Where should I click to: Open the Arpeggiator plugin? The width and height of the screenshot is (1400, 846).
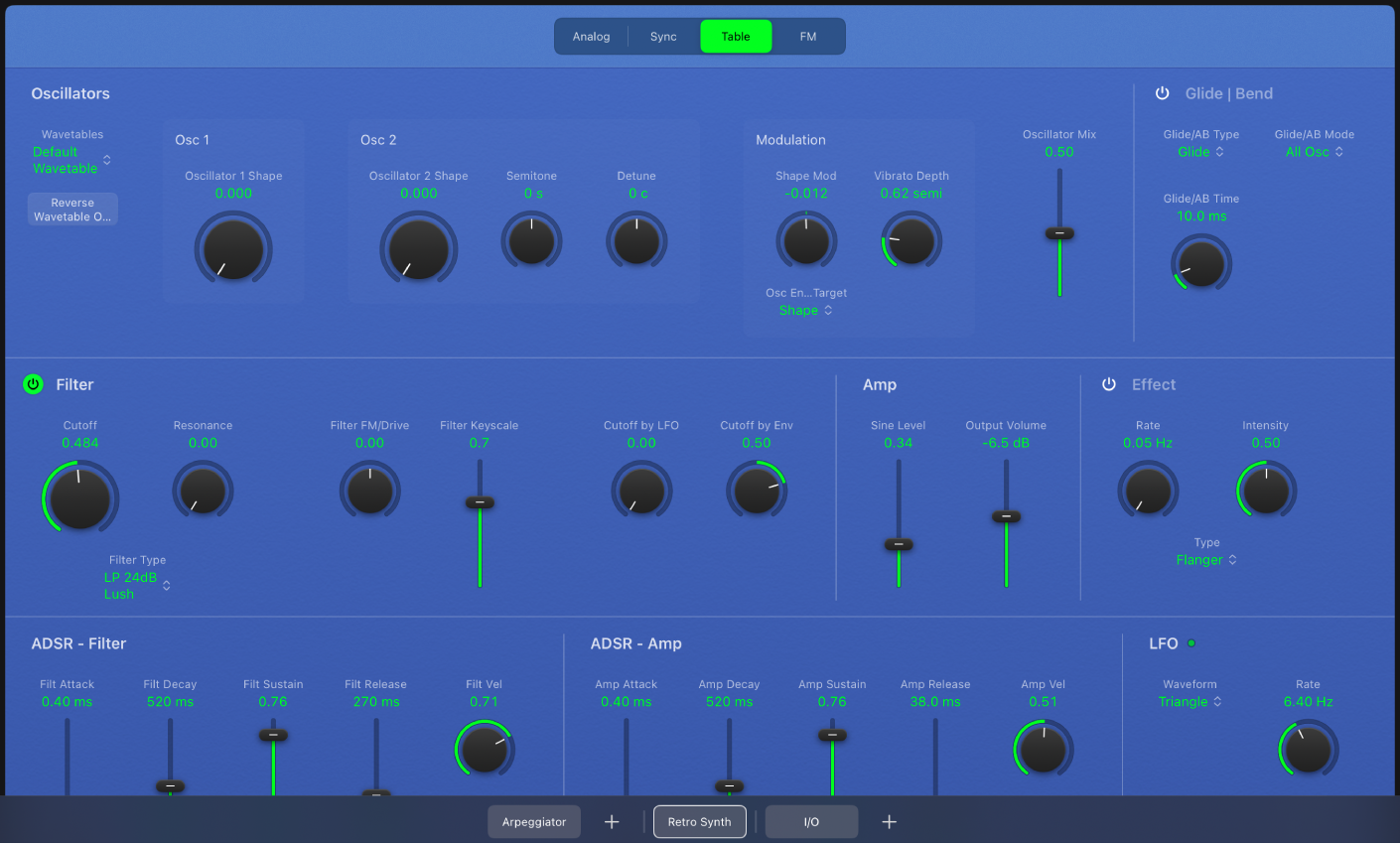tap(534, 821)
